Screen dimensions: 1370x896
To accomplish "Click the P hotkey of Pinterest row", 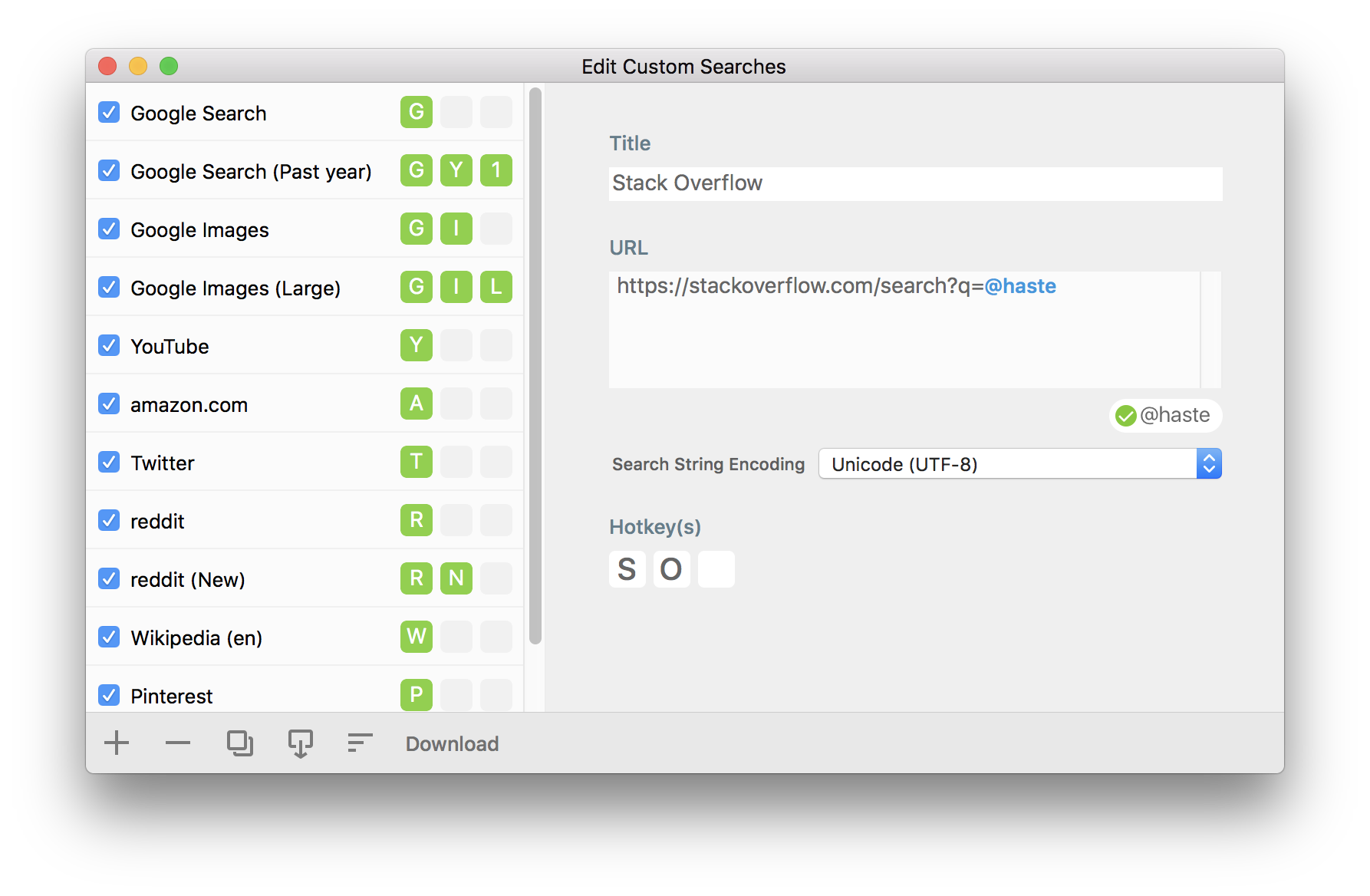I will 417,695.
